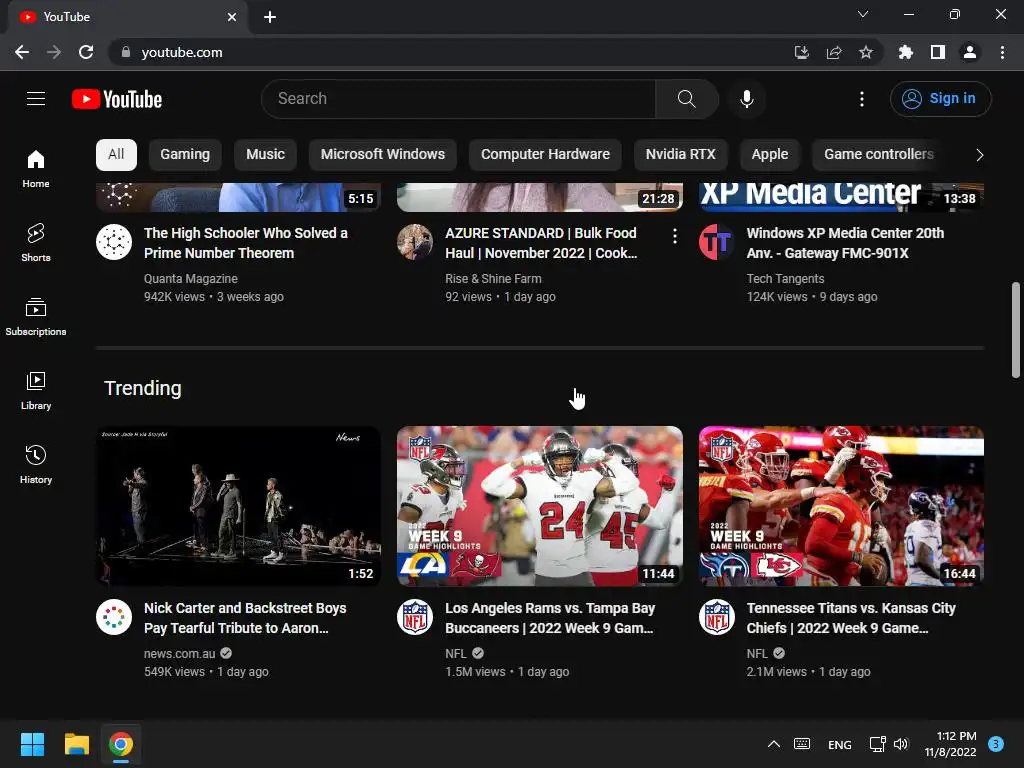The height and width of the screenshot is (768, 1024).
Task: Select the Microsoft Windows filter chip
Action: [383, 154]
